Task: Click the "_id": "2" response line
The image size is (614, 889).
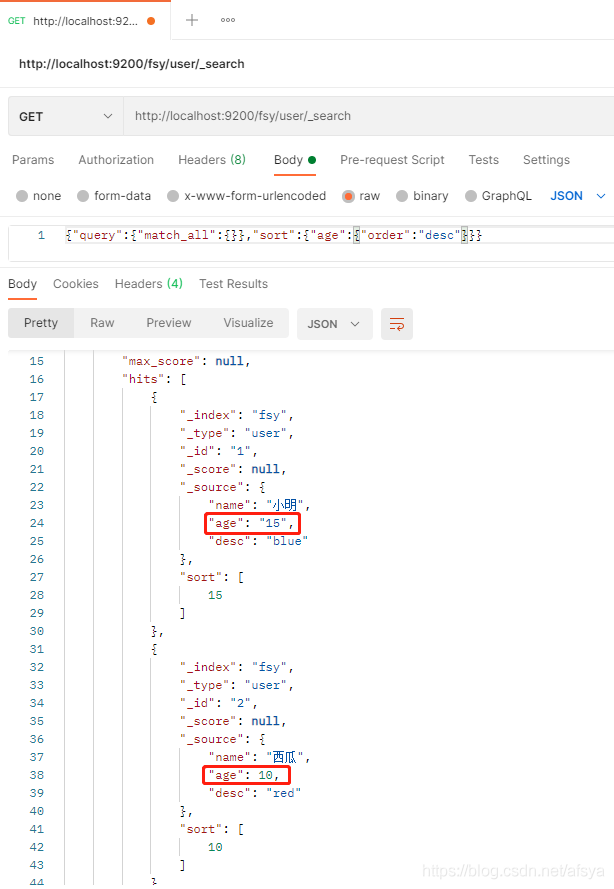Action: [x=219, y=703]
